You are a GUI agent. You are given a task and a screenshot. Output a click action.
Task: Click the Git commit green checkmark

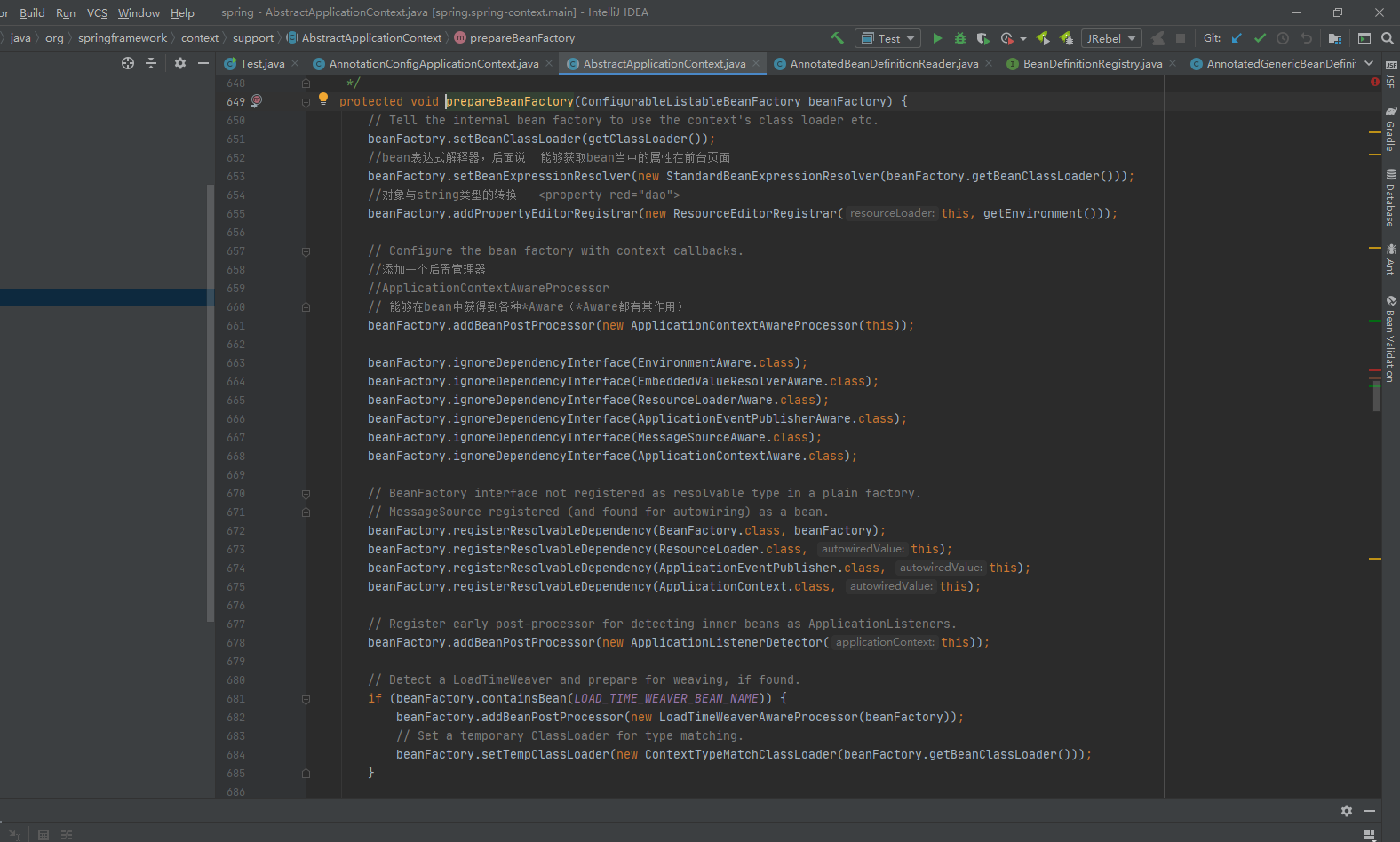(1260, 38)
